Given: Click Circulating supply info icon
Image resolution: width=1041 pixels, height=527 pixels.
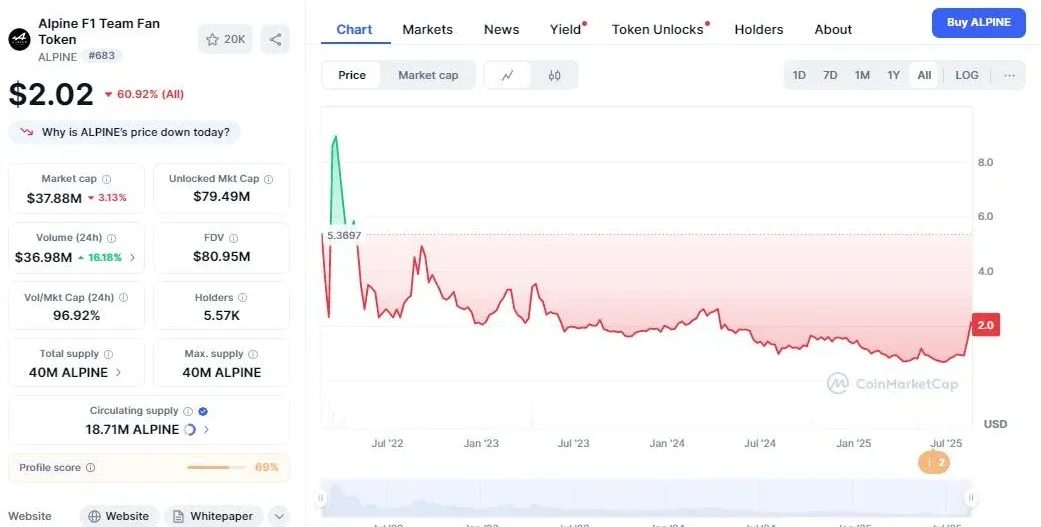Looking at the screenshot, I should pyautogui.click(x=188, y=412).
